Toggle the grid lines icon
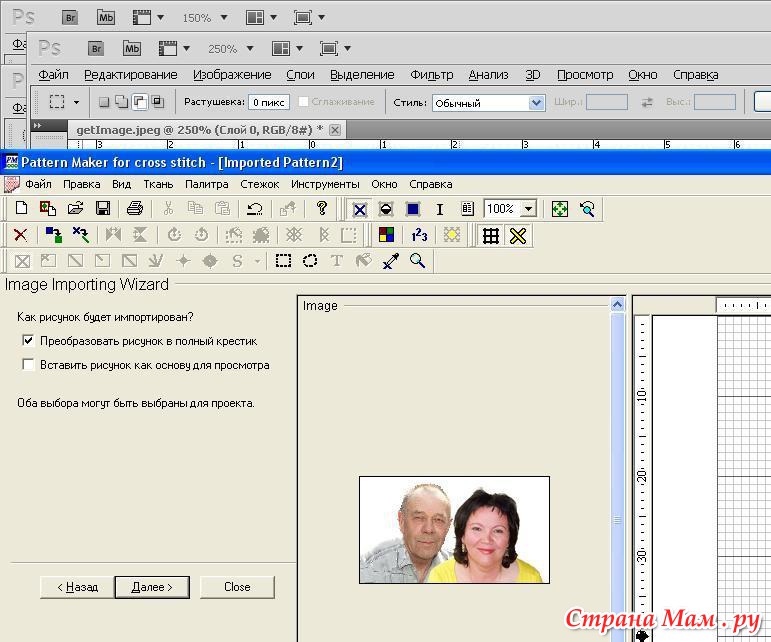The image size is (771, 642). click(491, 236)
